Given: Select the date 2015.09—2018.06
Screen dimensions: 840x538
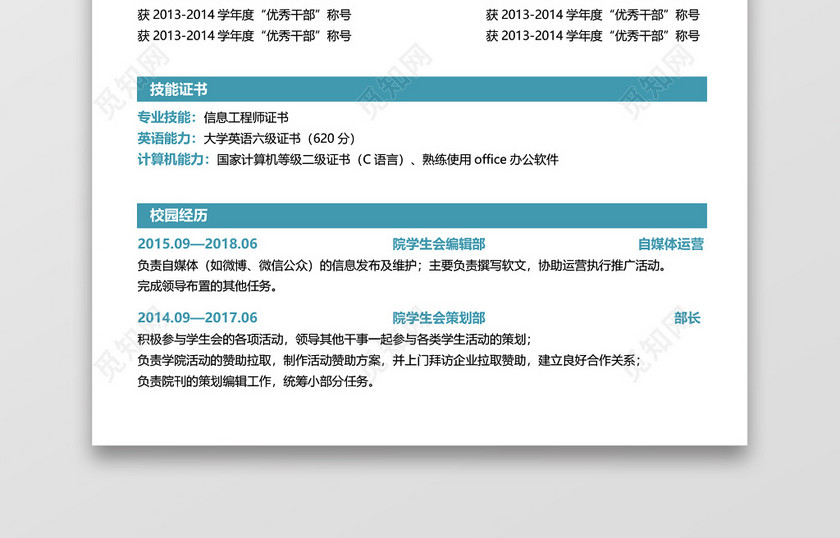Looking at the screenshot, I should click(x=197, y=244).
